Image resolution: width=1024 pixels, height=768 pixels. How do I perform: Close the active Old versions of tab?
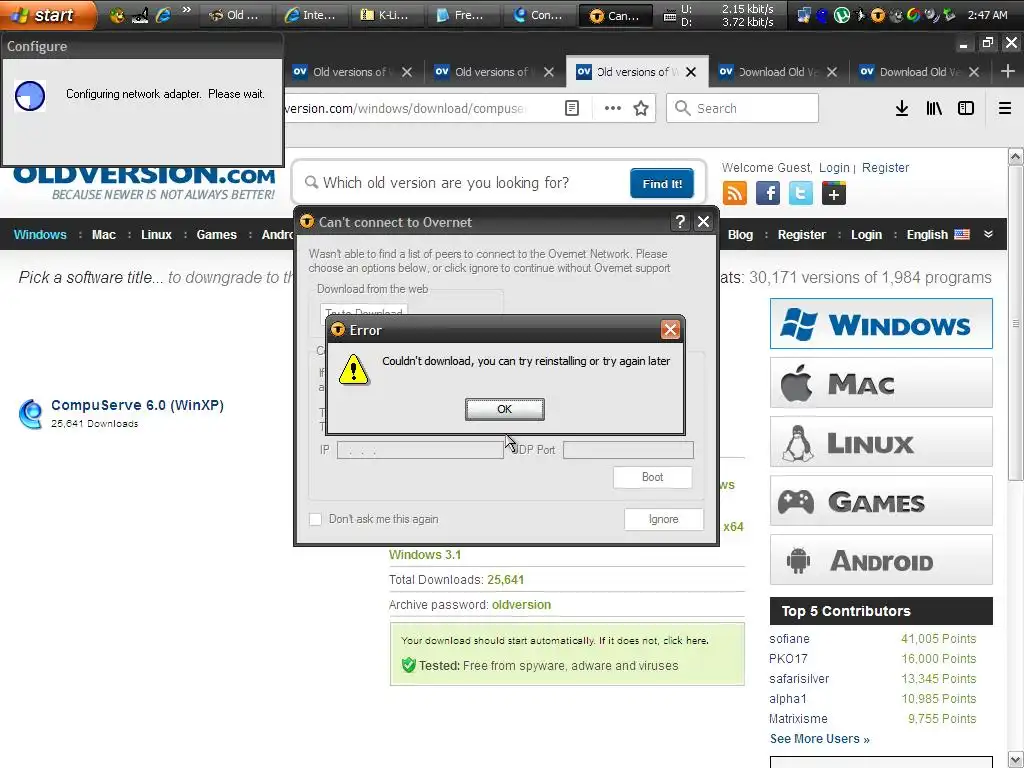pos(691,72)
